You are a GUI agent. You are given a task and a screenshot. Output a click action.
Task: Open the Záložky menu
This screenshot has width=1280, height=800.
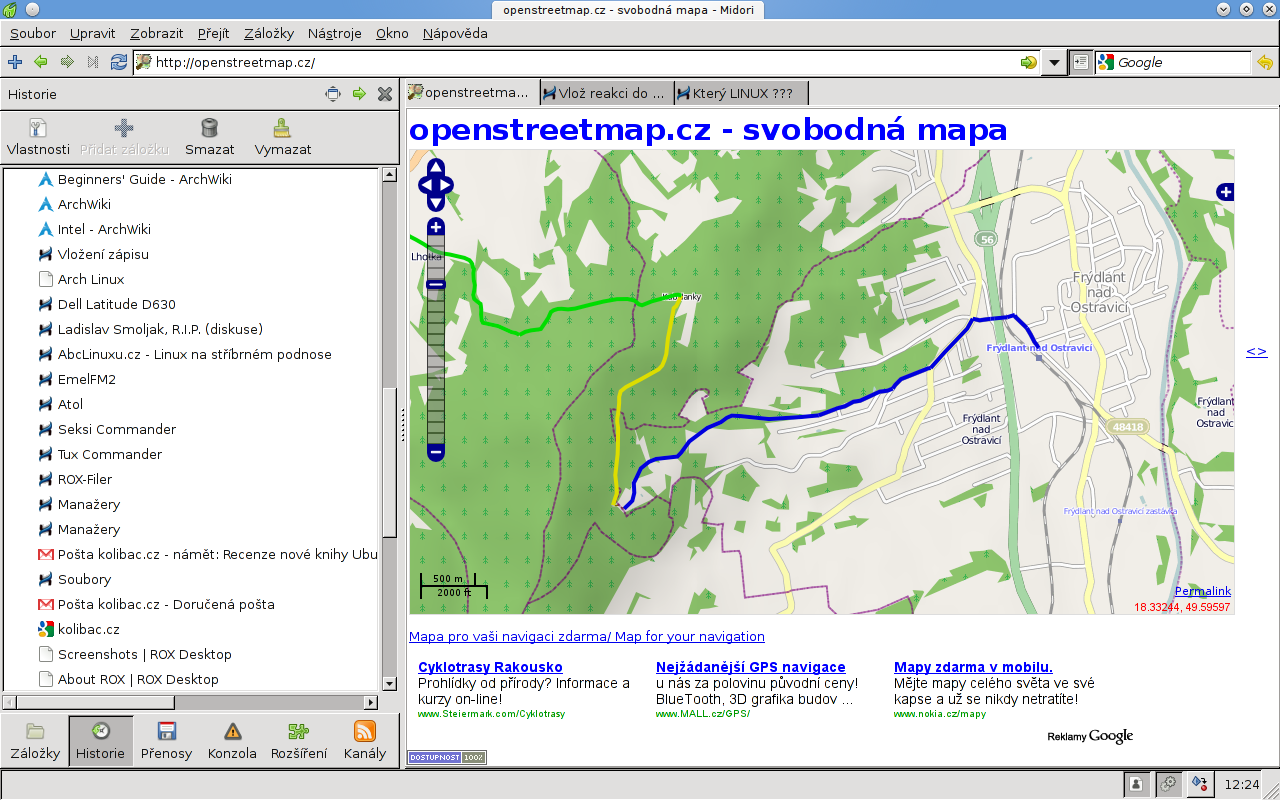point(269,33)
